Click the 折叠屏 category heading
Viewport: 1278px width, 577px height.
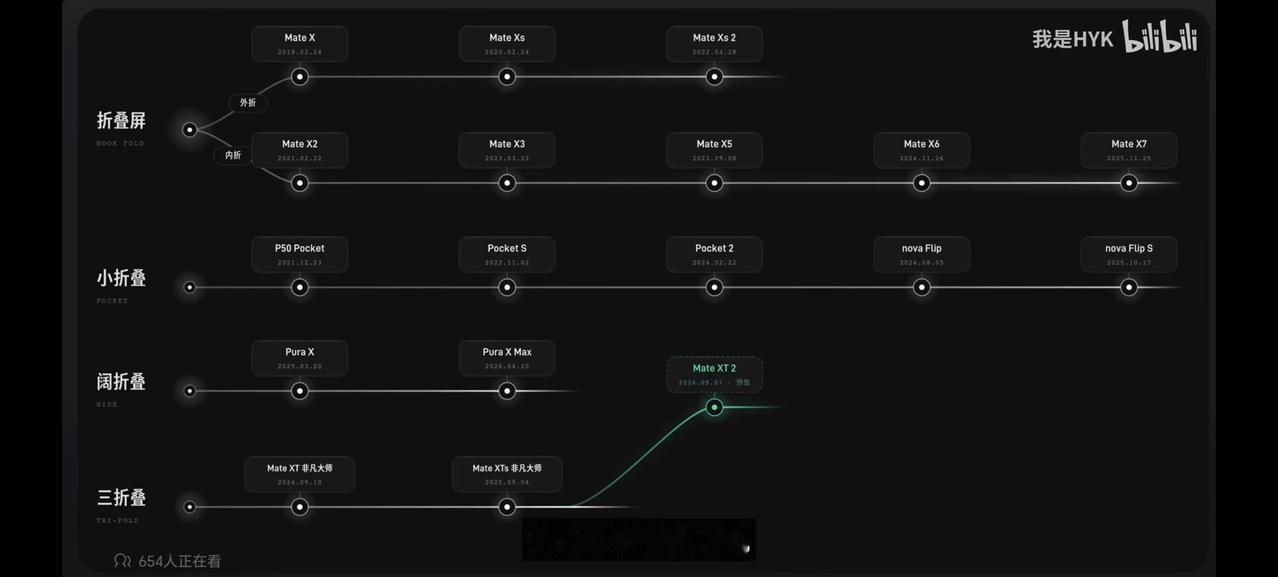pos(121,121)
